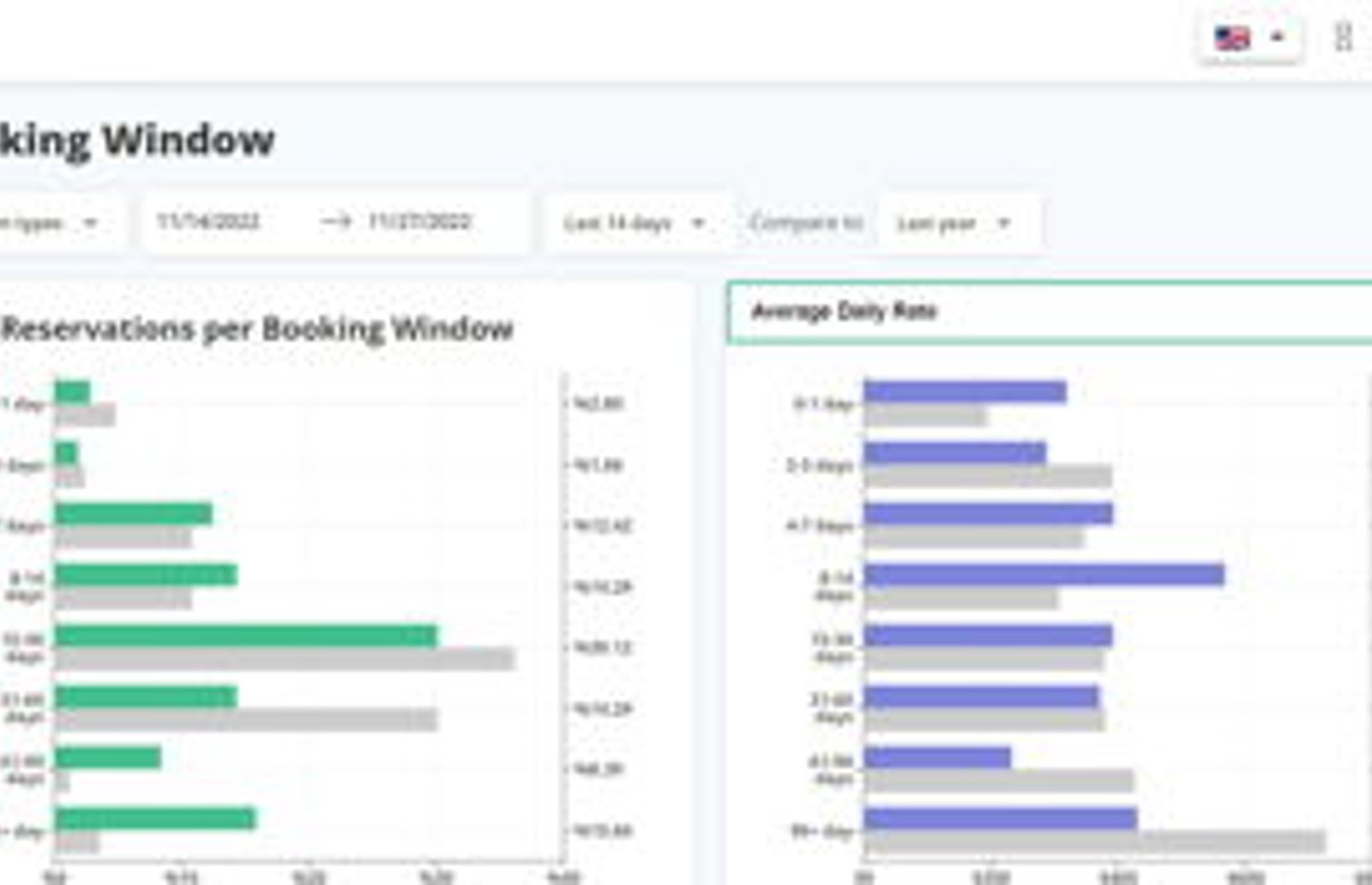Click the Compare to label
The height and width of the screenshot is (885, 1372).
[806, 223]
